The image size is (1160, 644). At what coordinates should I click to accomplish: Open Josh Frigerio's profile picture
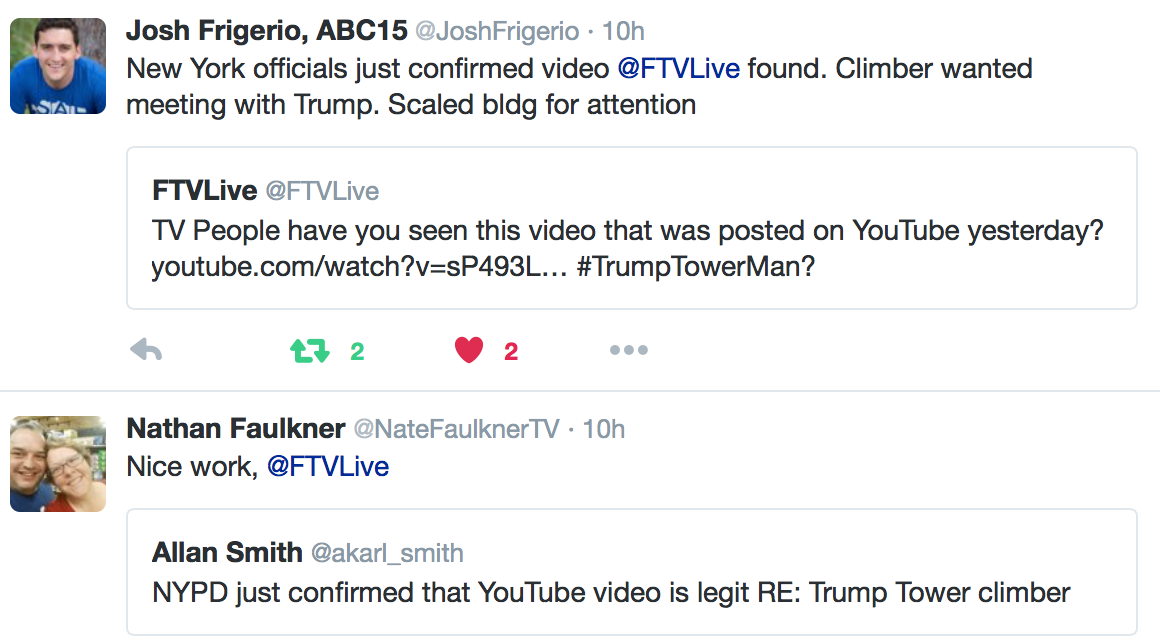58,66
